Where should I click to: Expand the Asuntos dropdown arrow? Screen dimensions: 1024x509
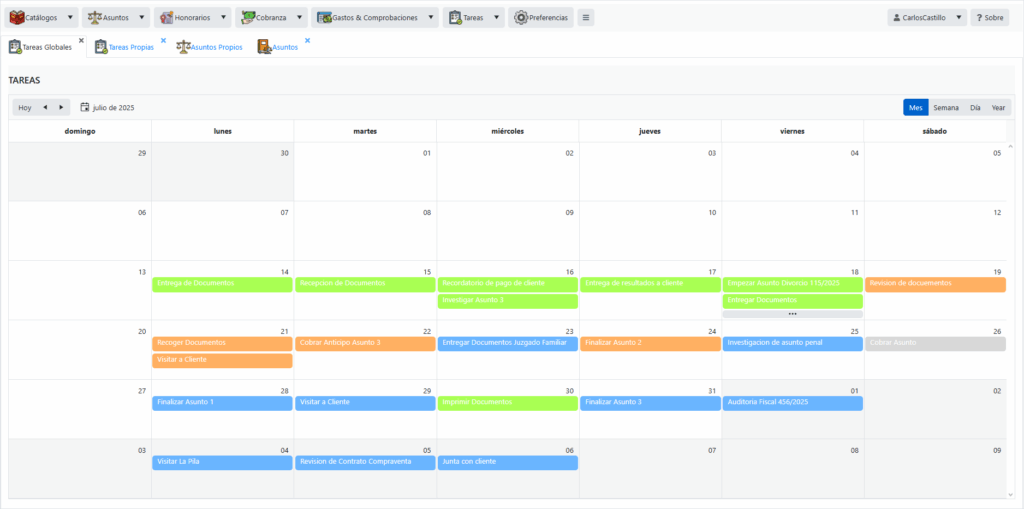(x=143, y=18)
